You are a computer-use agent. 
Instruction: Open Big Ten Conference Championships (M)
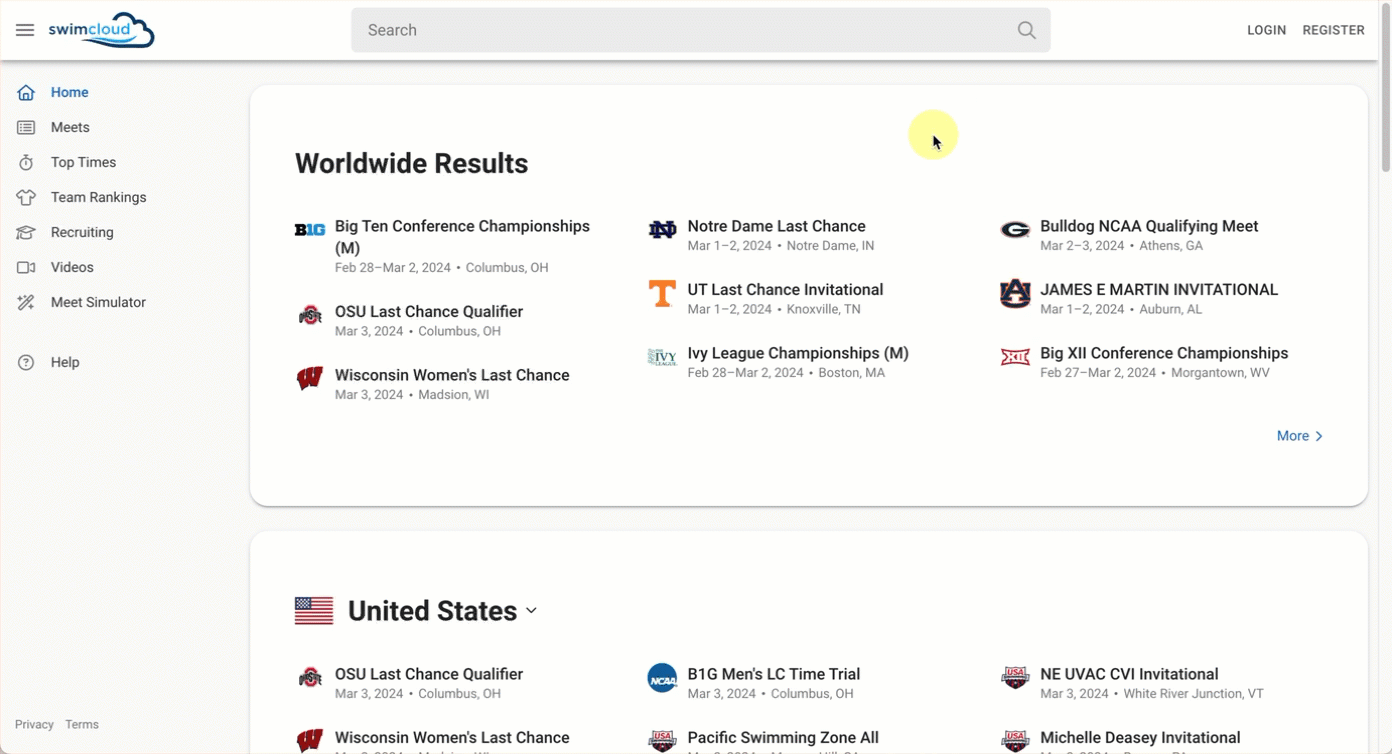(462, 237)
